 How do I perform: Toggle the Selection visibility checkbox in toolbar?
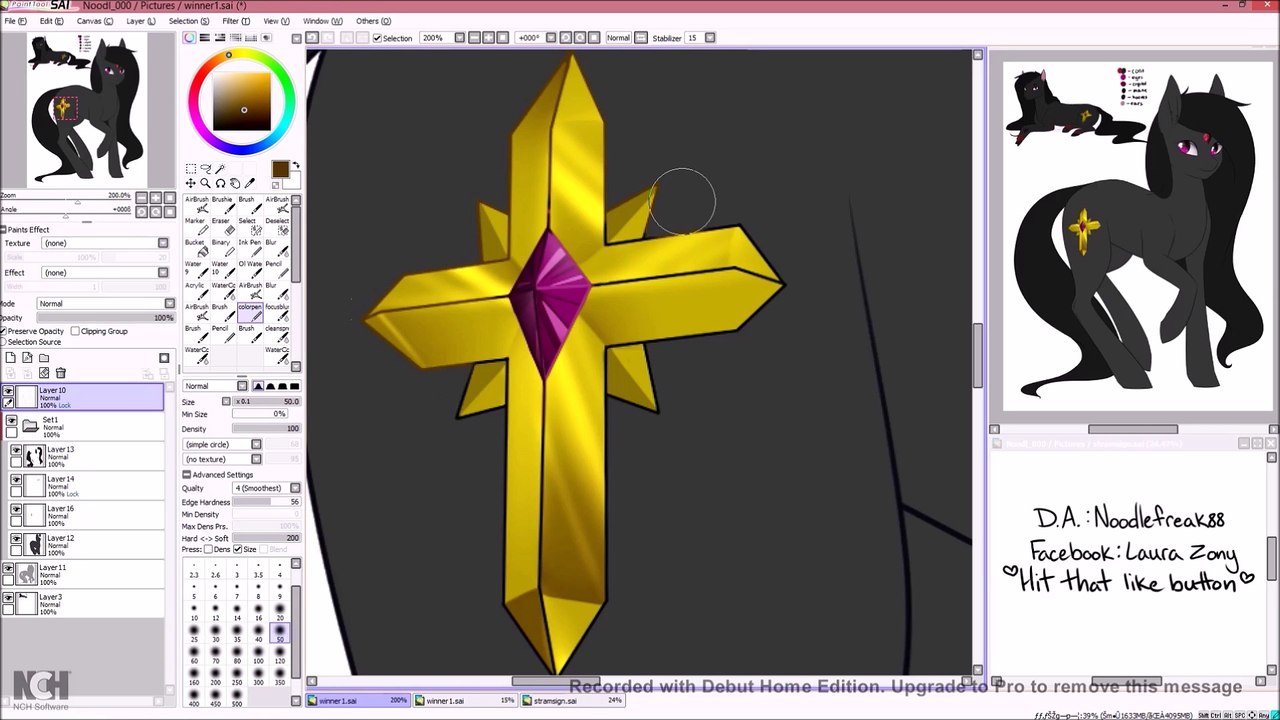click(x=377, y=38)
